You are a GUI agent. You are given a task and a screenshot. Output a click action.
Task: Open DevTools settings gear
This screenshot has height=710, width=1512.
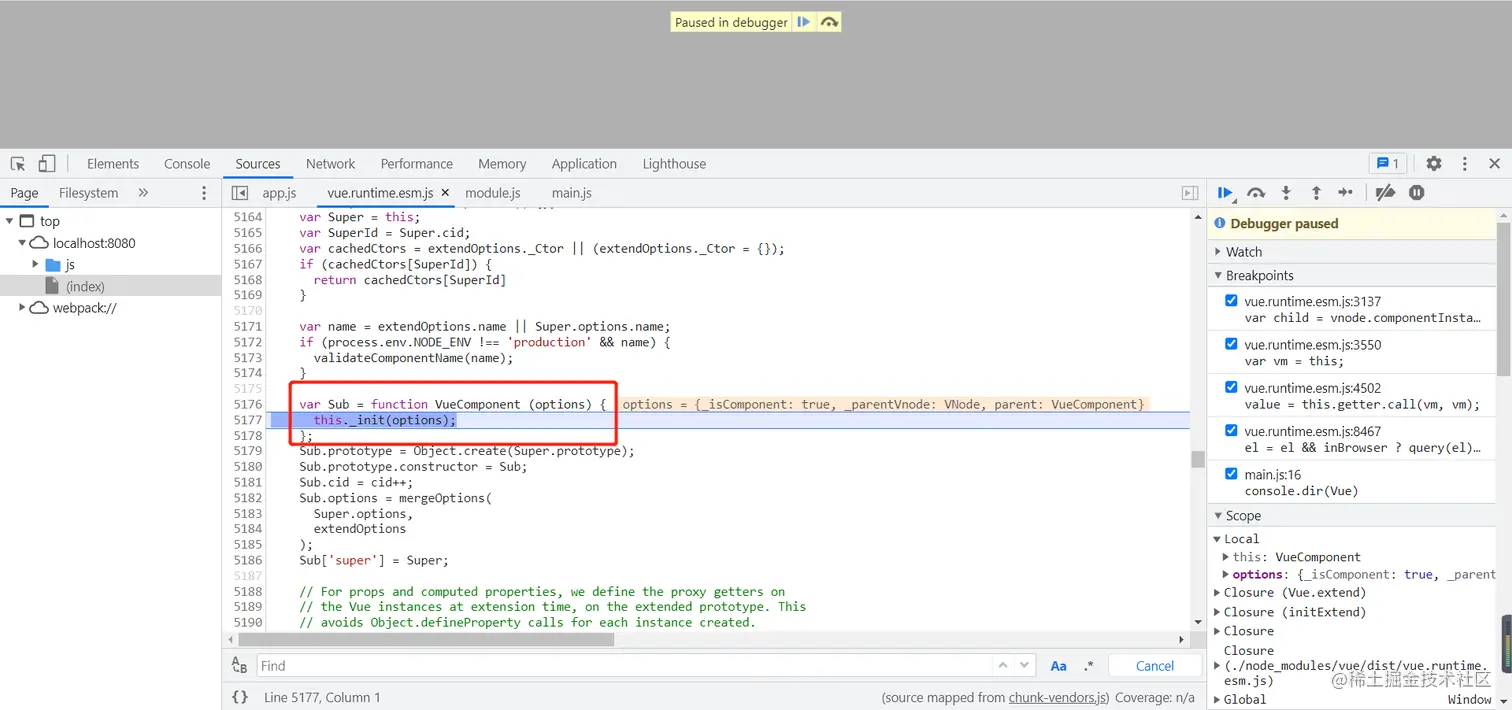click(x=1434, y=164)
